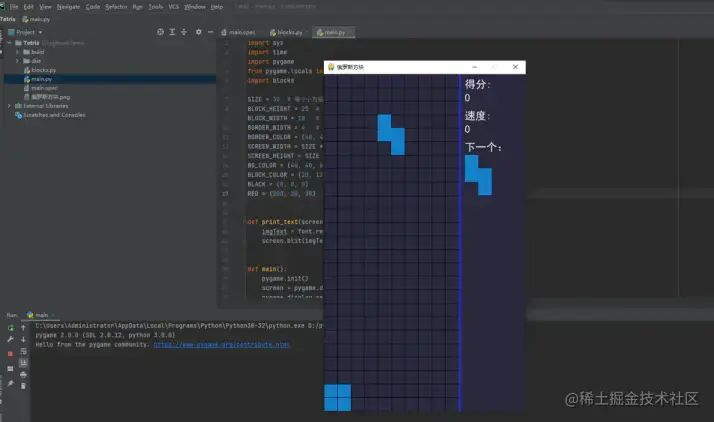Click the wrench settings icon in Run panel
714x422 pixels.
point(10,340)
